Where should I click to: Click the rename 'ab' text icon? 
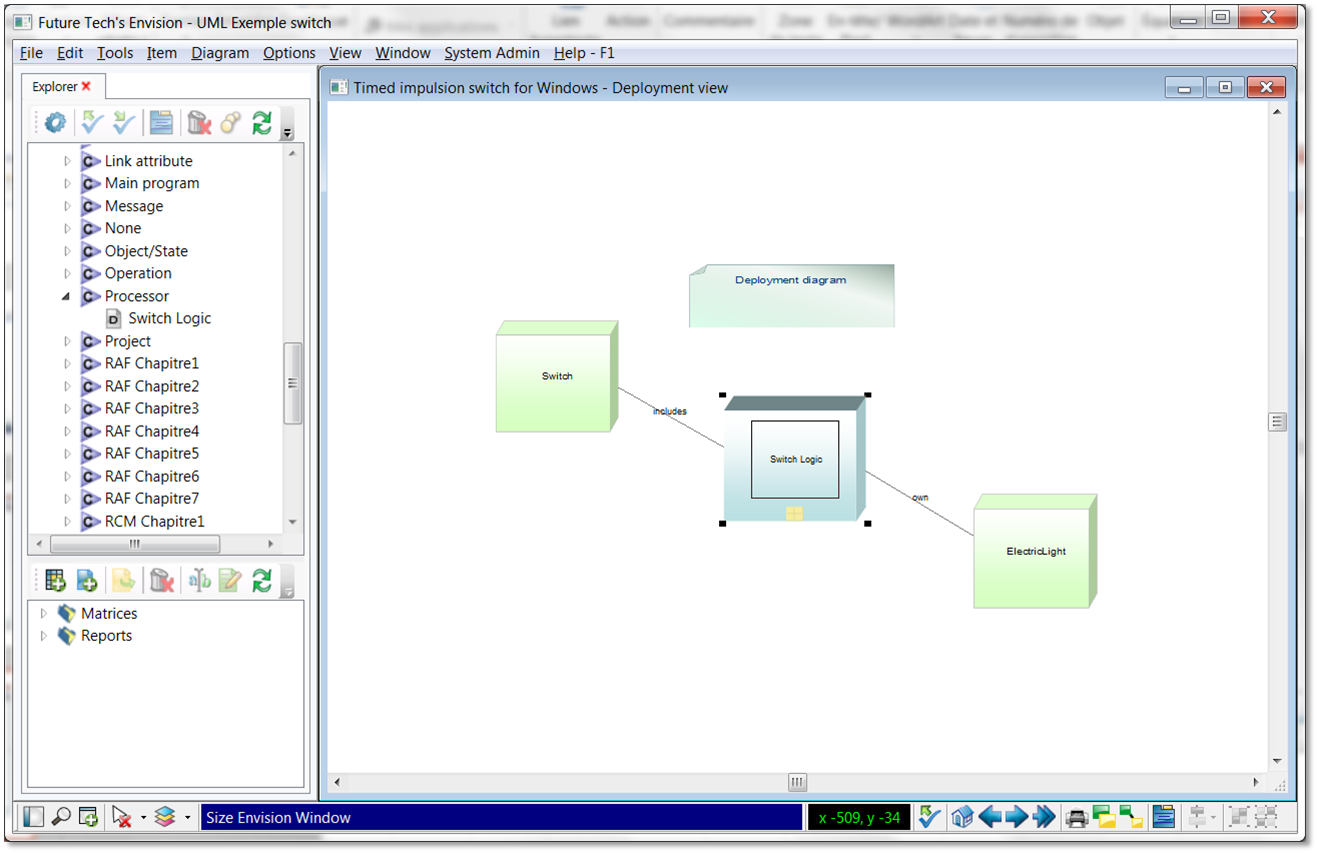point(199,581)
